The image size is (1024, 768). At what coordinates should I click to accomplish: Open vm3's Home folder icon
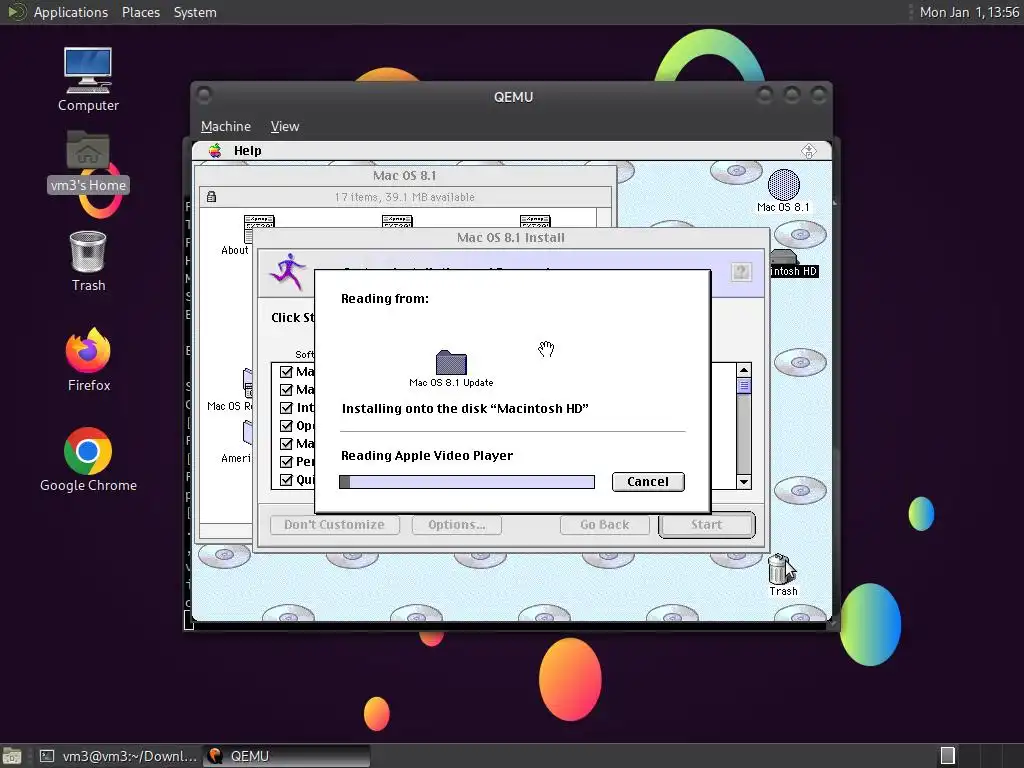click(x=88, y=151)
